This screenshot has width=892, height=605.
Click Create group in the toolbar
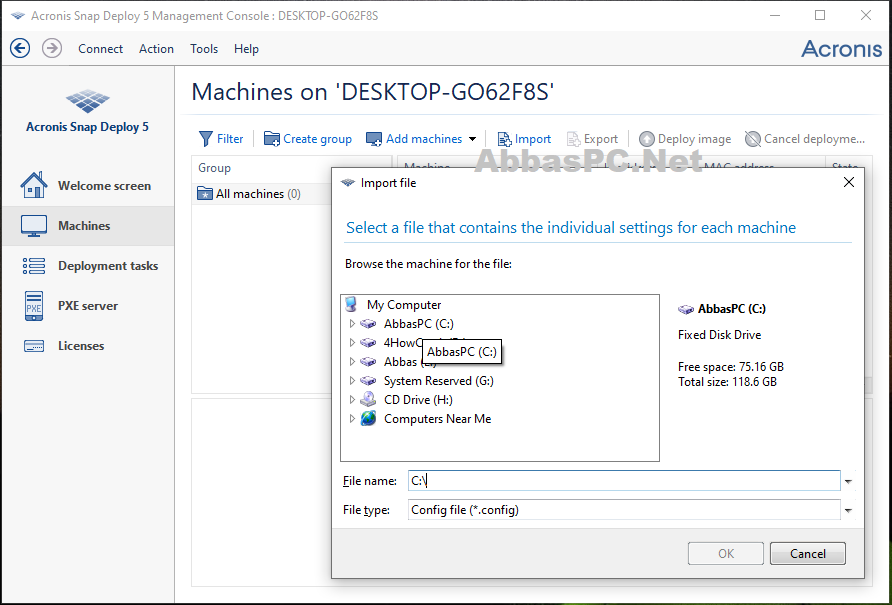click(308, 139)
